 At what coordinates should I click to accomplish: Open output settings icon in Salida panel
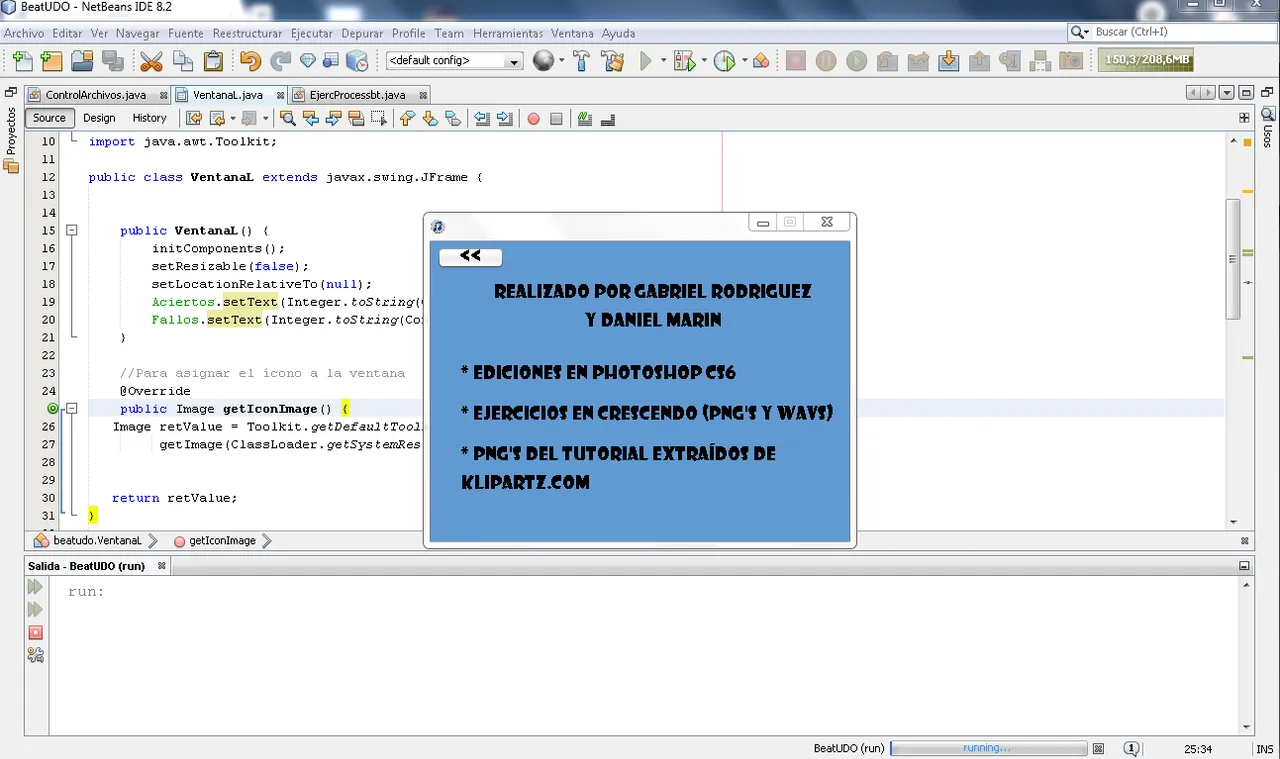[x=35, y=655]
